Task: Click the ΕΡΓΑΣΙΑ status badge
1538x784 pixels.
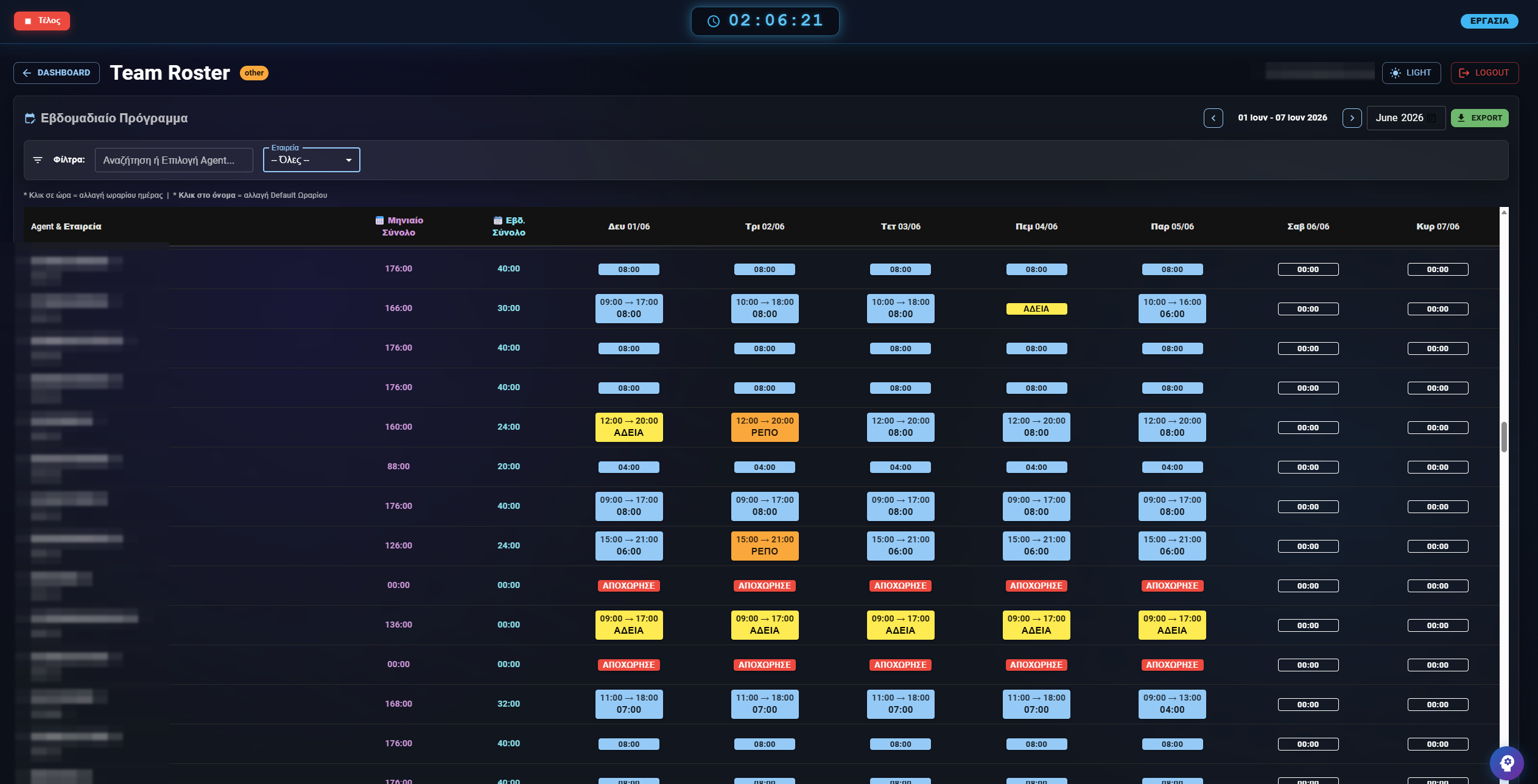Action: pyautogui.click(x=1489, y=21)
